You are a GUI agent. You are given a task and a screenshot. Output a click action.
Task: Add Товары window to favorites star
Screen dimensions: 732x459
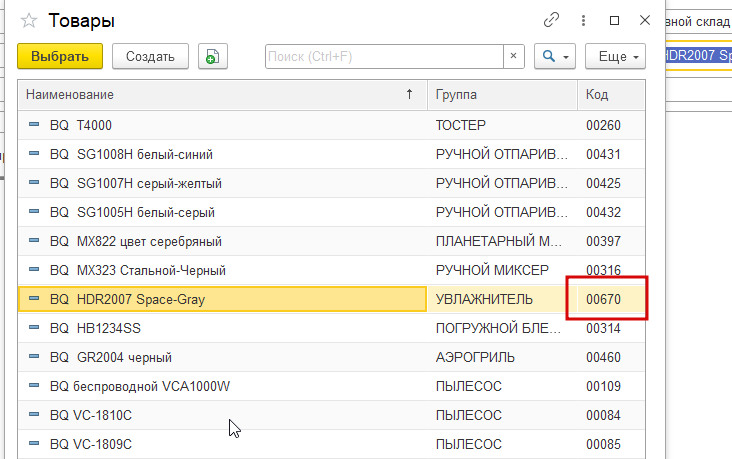(28, 21)
